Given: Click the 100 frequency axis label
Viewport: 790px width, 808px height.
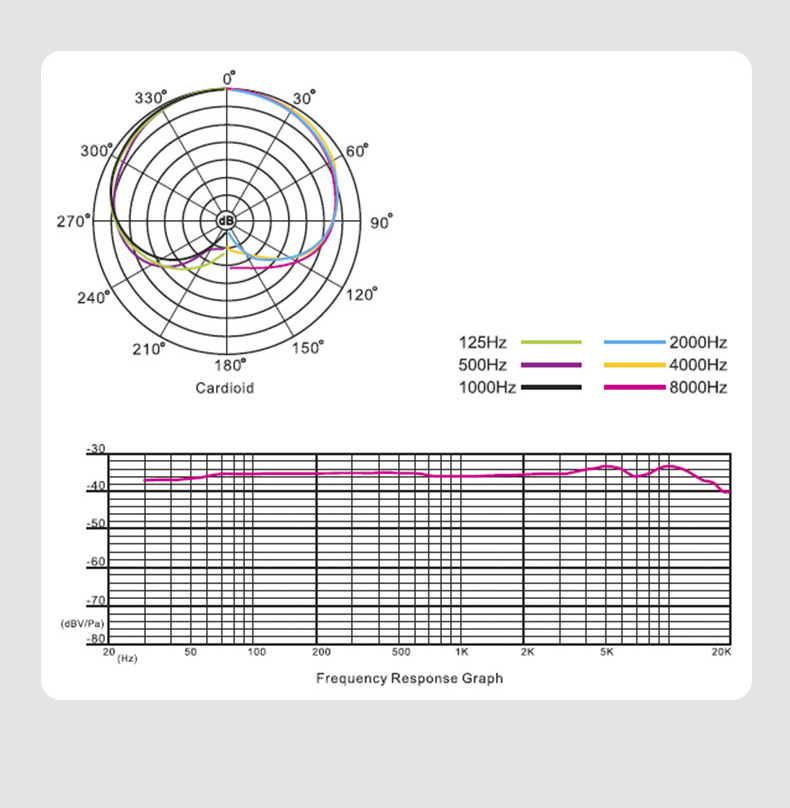Looking at the screenshot, I should pos(257,652).
